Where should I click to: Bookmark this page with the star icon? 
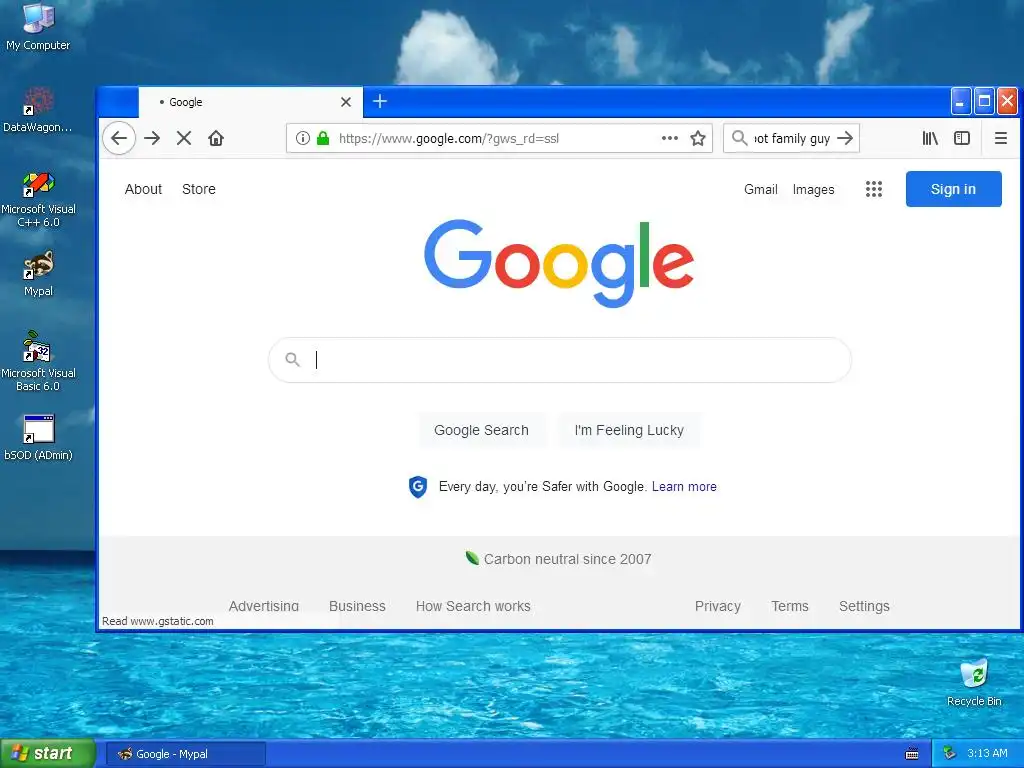tap(698, 138)
